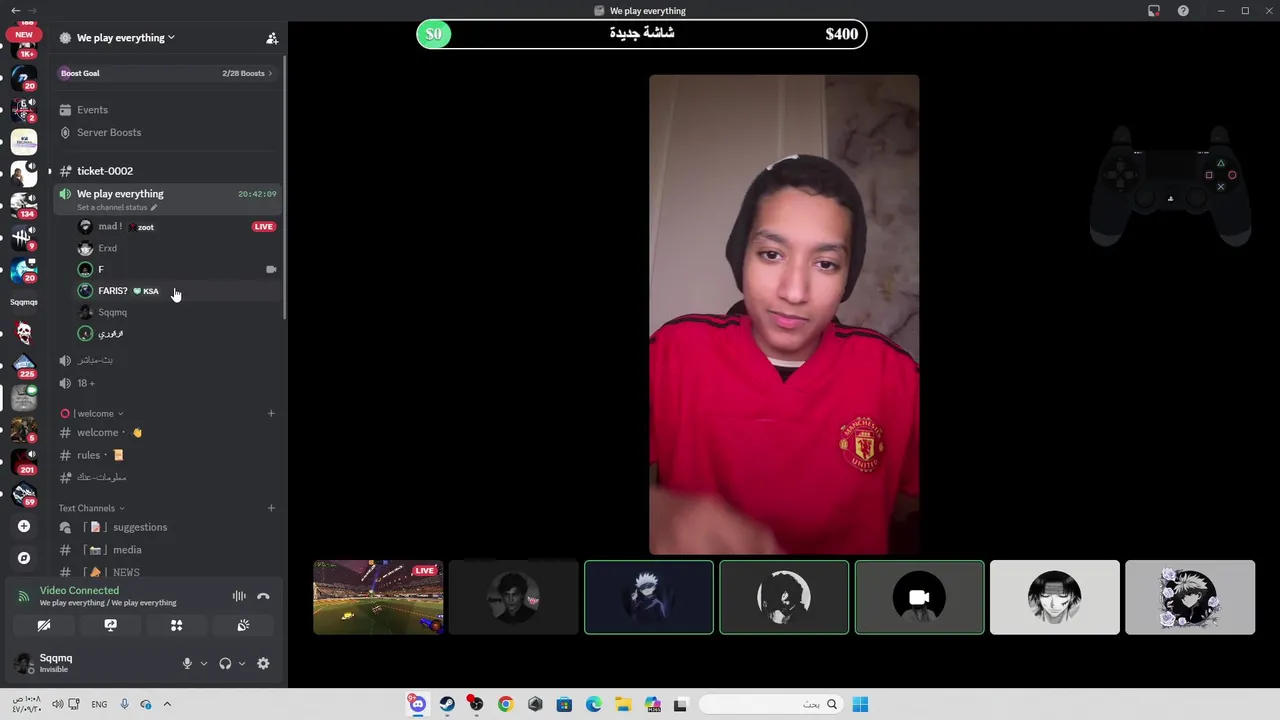This screenshot has width=1280, height=720.
Task: Open the skull icon server
Action: pos(24,333)
